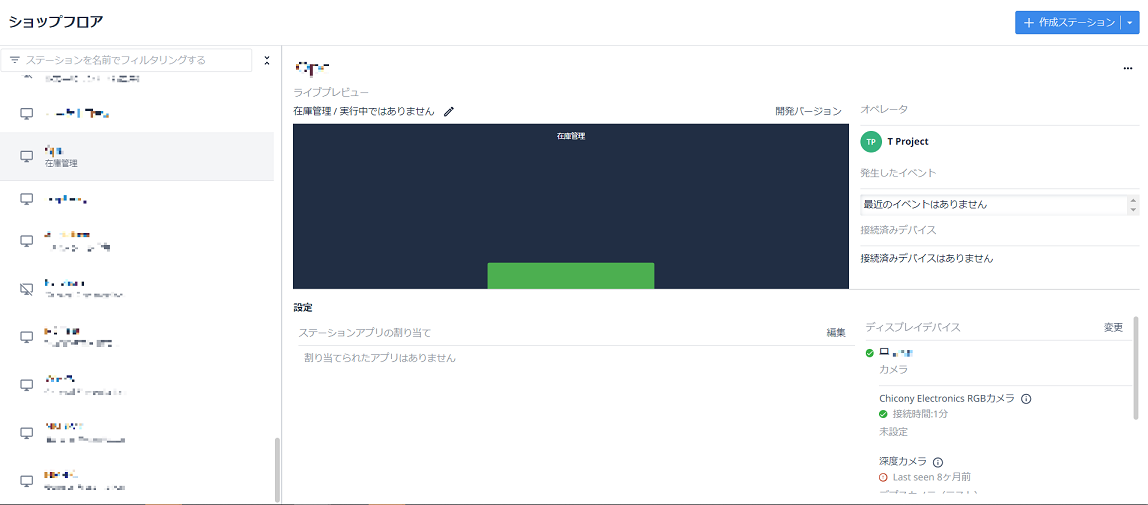Viewport: 1148px width, 505px height.
Task: Click the Chicony Electronics RGBカメラ device name
Action: coord(947,399)
